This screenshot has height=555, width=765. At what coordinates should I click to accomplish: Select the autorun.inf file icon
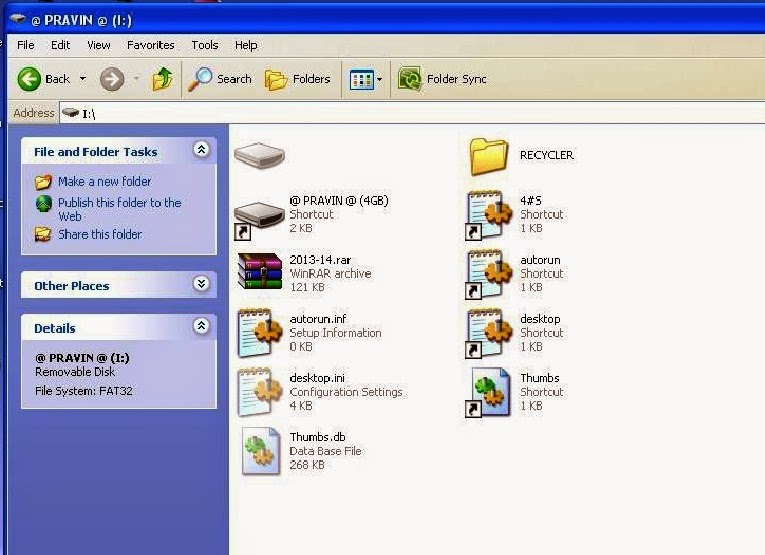point(260,333)
